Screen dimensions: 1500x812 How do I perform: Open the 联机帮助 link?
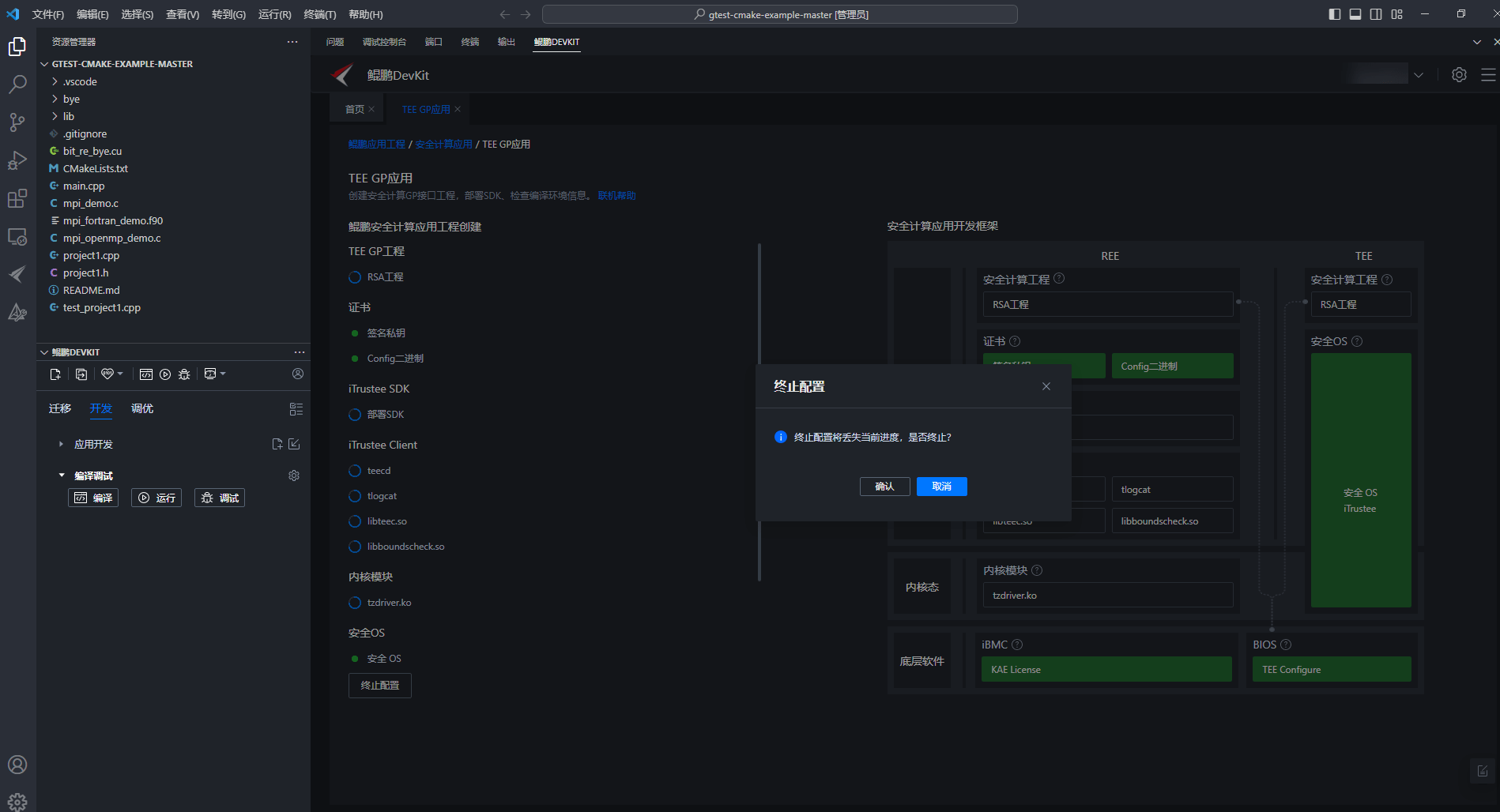[616, 196]
